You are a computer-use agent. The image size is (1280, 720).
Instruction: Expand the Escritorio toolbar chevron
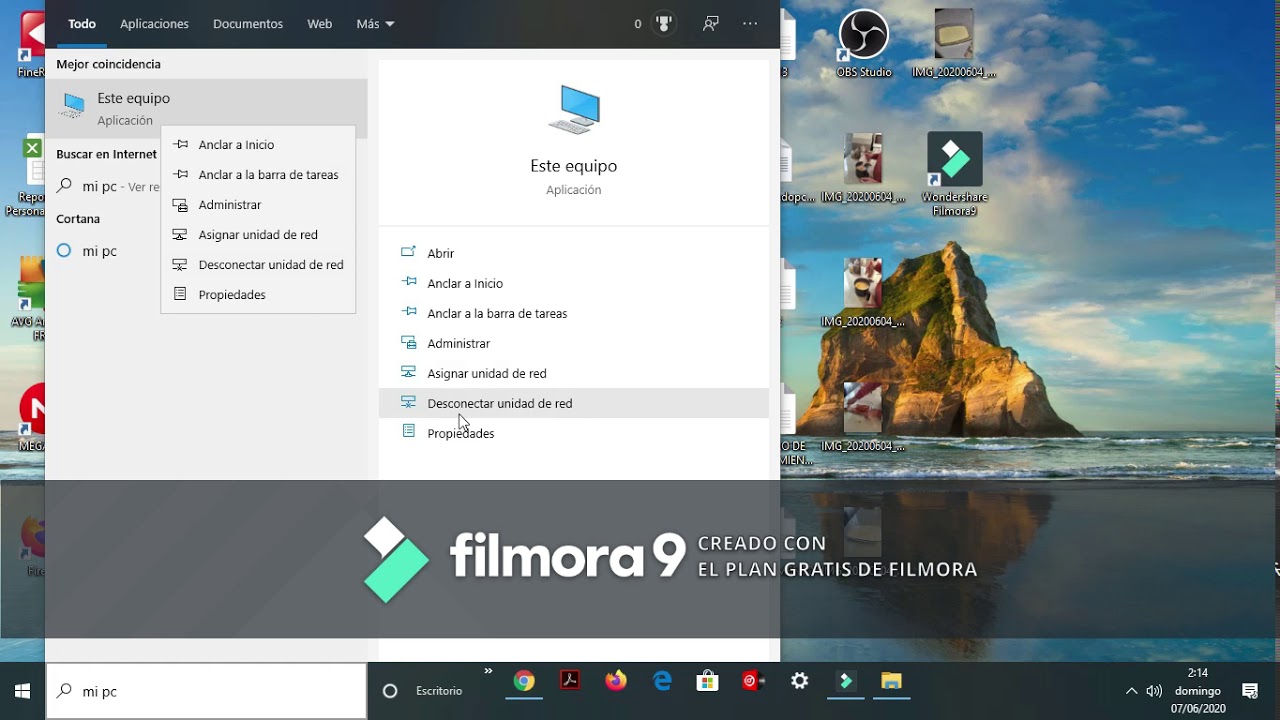coord(488,671)
